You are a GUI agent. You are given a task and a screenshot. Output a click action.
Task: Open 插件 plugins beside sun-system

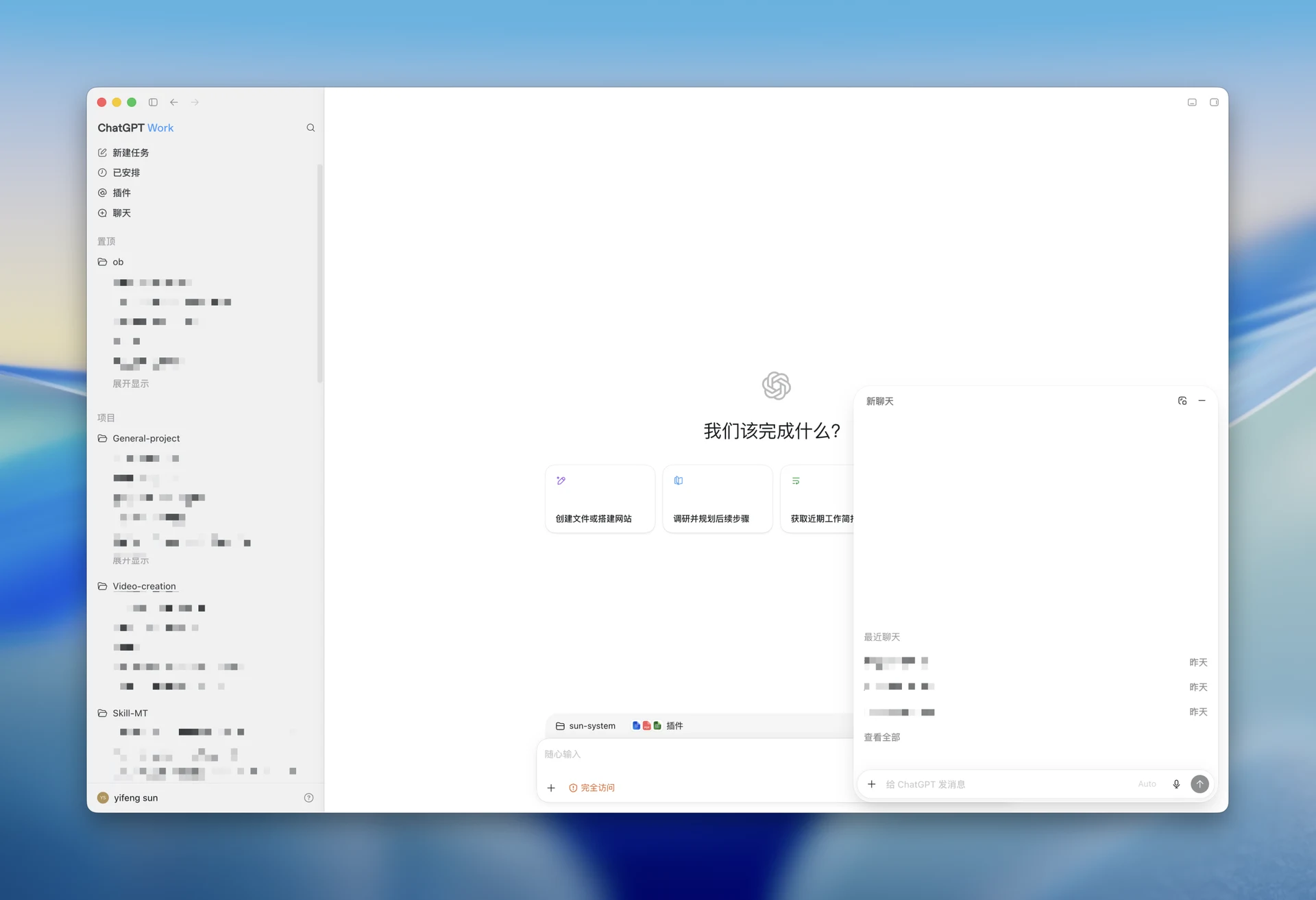tap(658, 726)
